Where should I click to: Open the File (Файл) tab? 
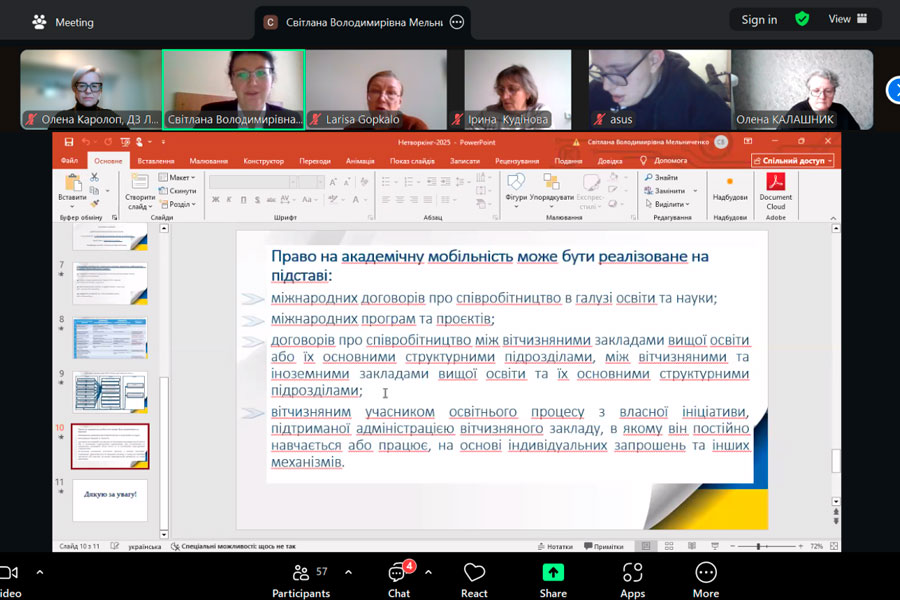pyautogui.click(x=69, y=161)
